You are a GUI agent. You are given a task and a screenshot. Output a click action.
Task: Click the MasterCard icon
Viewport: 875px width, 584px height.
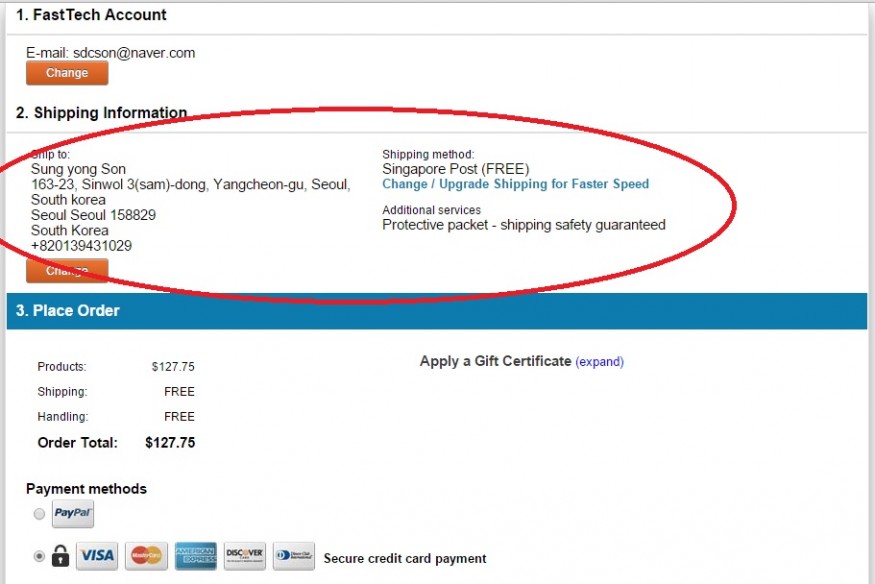(146, 556)
